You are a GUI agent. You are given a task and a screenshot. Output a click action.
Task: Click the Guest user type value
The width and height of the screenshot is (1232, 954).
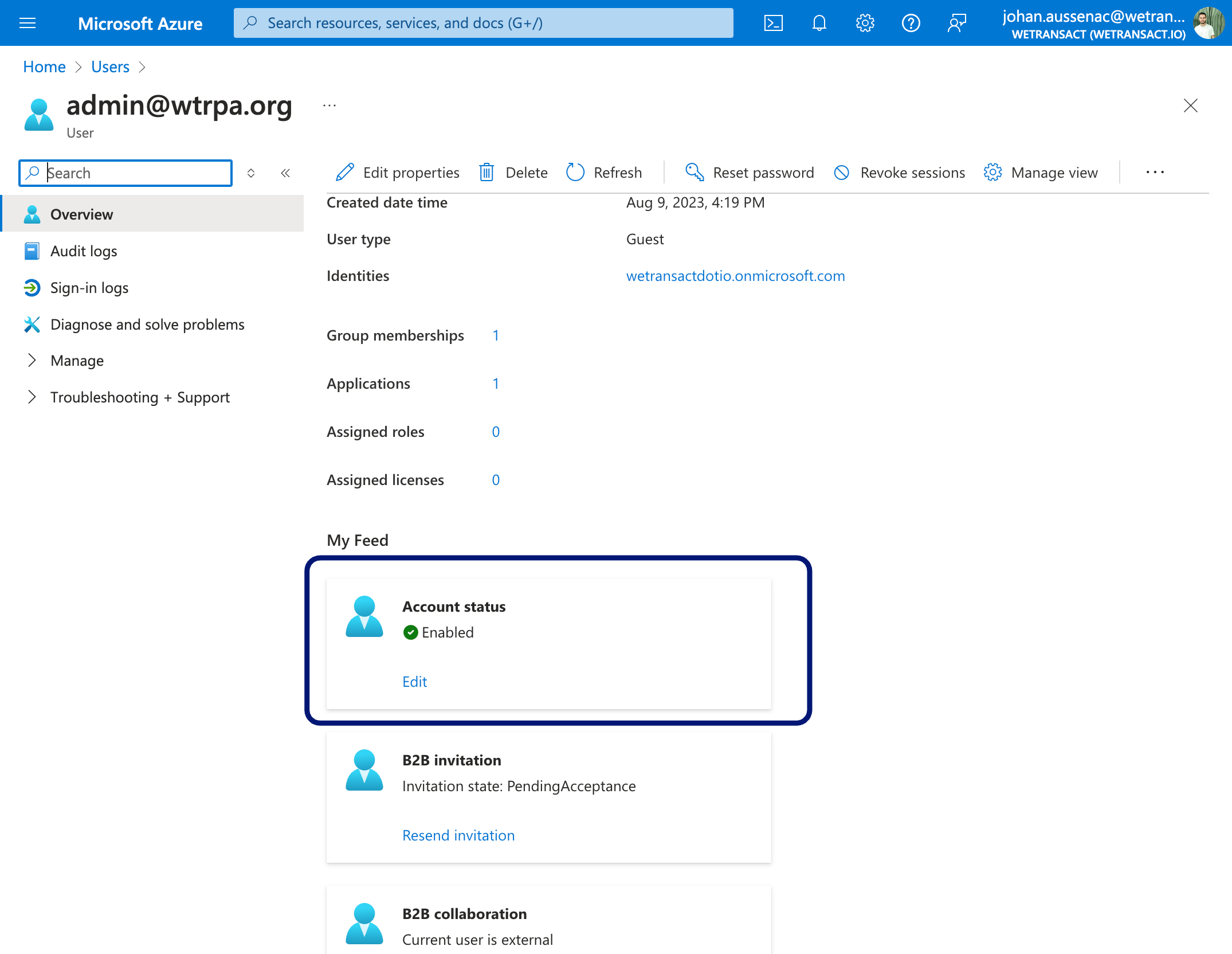coord(645,239)
